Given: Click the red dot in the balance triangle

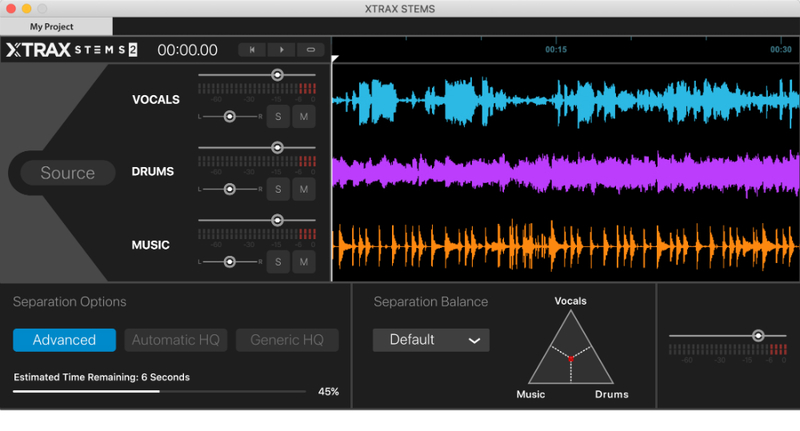Looking at the screenshot, I should 571,357.
